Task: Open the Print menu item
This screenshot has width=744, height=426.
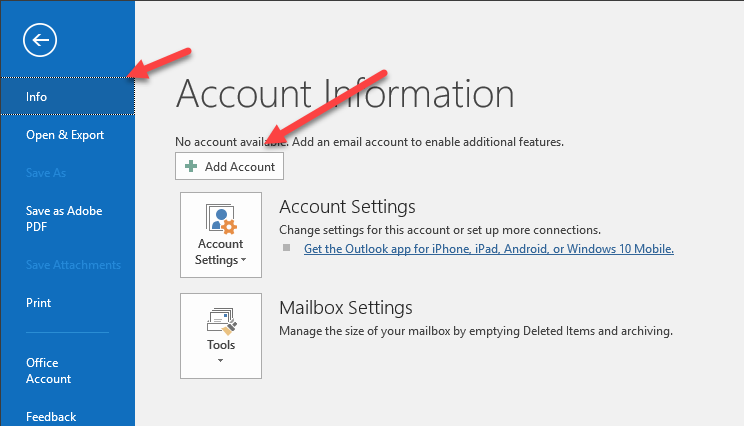Action: 38,303
